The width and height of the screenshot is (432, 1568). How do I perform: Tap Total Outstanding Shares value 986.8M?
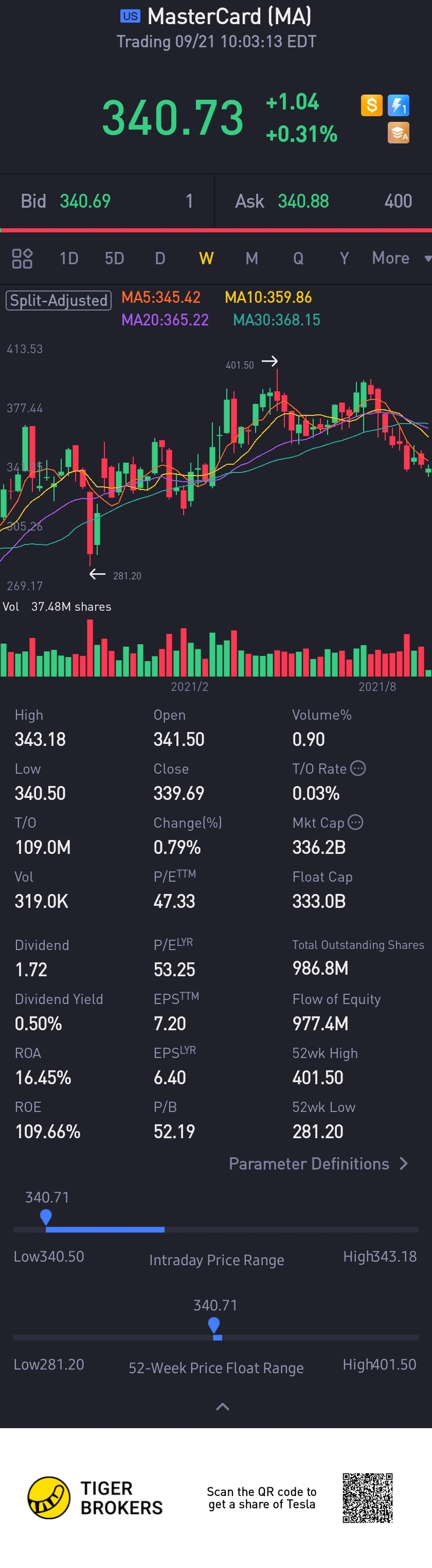(320, 968)
